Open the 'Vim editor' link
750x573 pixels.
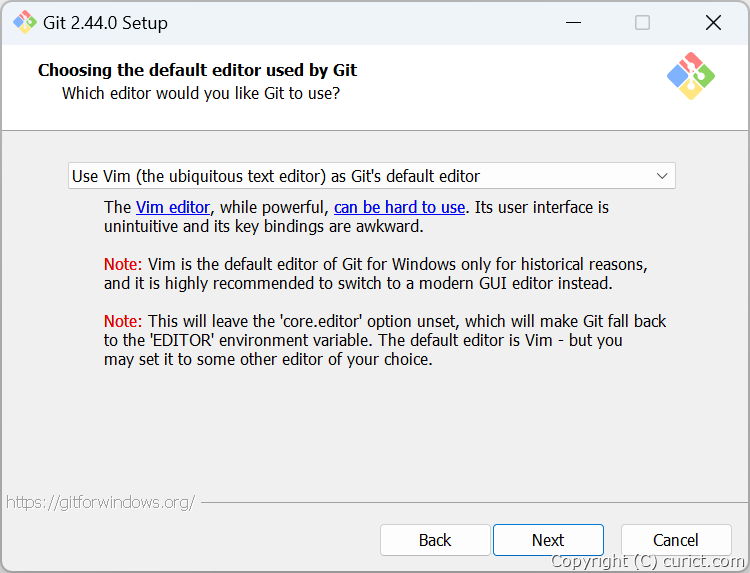173,207
